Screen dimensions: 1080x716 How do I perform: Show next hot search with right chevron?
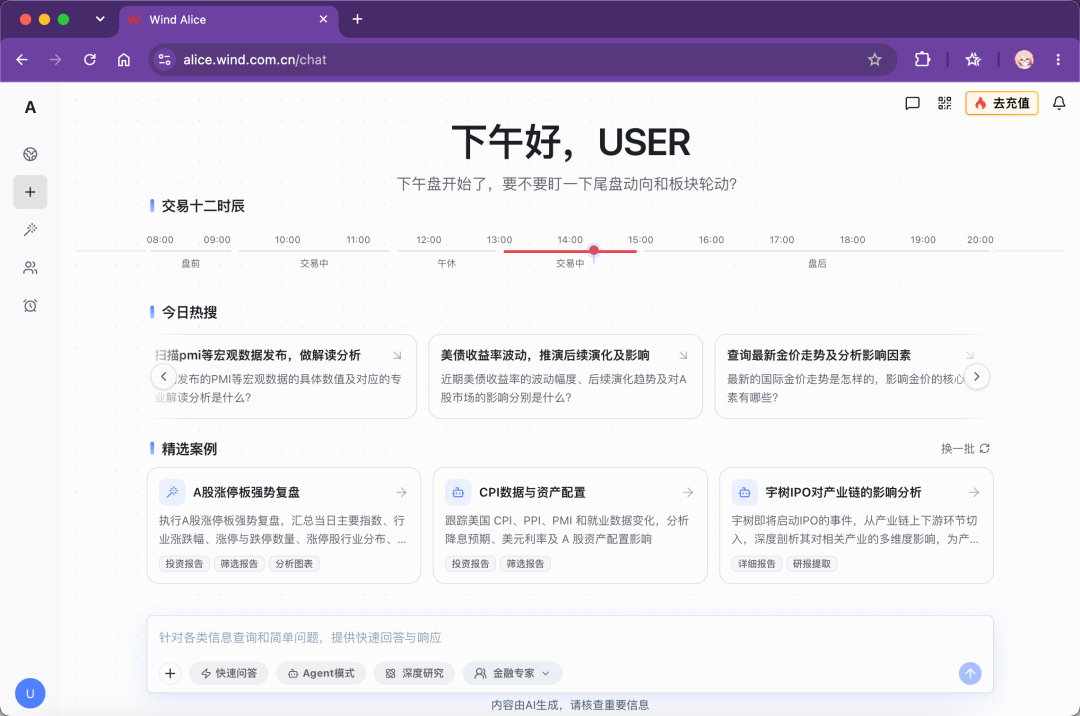pyautogui.click(x=976, y=377)
